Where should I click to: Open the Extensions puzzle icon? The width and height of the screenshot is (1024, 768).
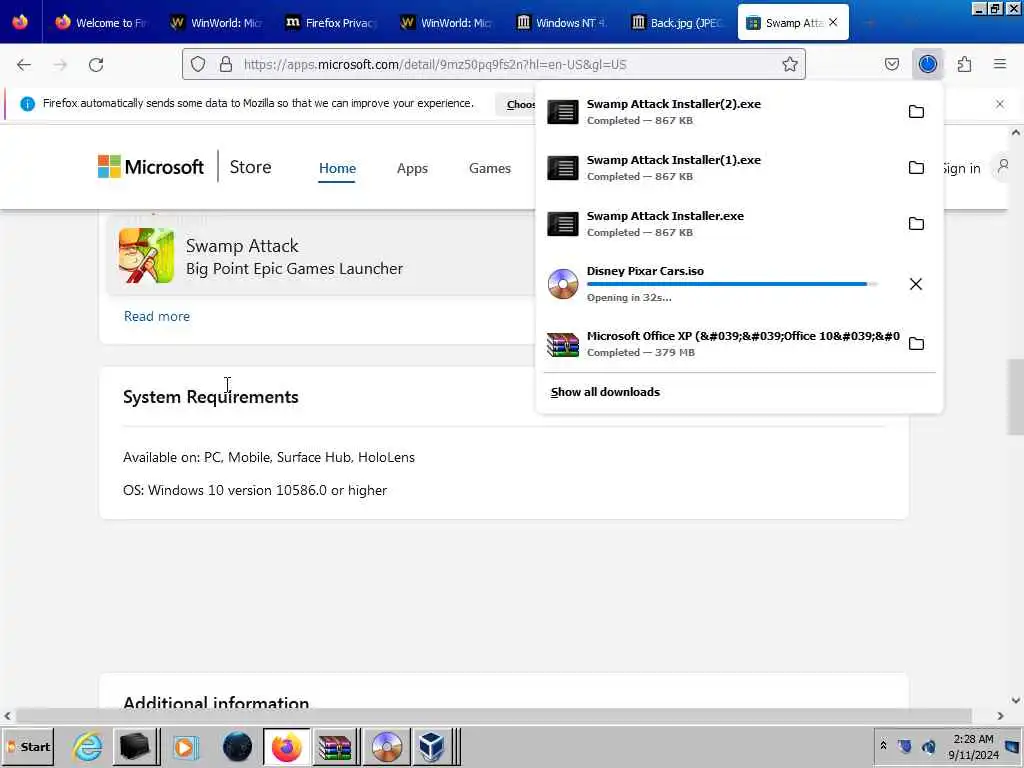pos(964,64)
